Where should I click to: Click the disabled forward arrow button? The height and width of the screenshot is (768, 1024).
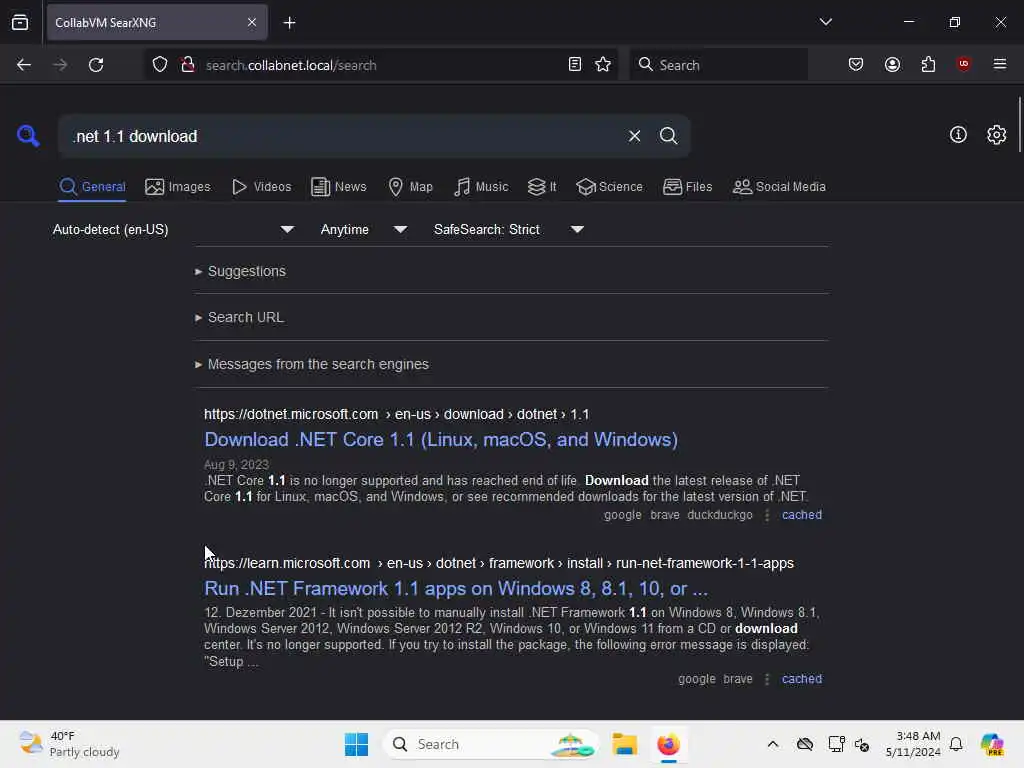(59, 65)
